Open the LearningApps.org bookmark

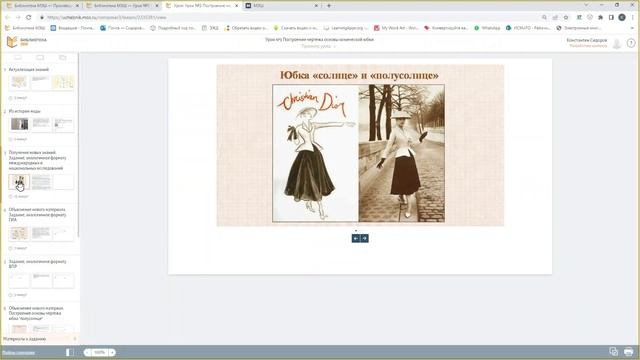coord(345,28)
